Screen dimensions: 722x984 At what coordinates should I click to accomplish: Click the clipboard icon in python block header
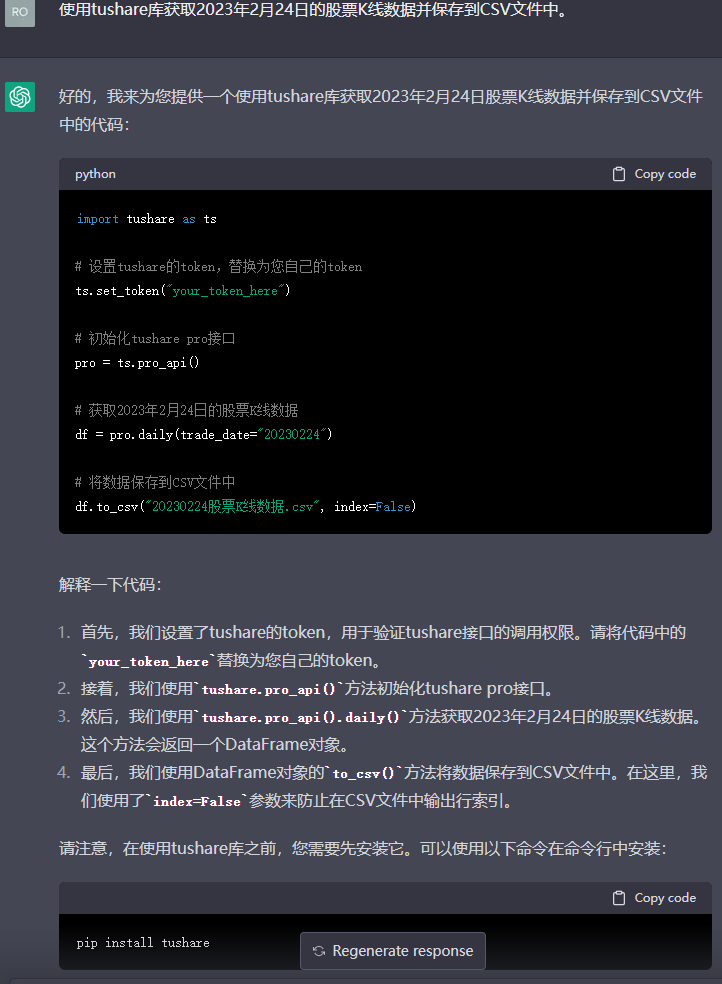(x=618, y=174)
